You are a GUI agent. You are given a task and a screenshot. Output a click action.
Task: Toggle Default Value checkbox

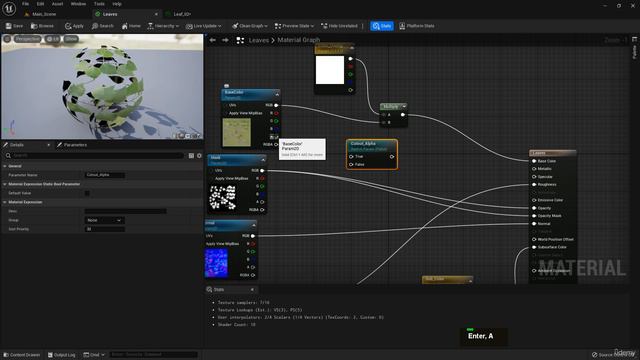pyautogui.click(x=87, y=193)
